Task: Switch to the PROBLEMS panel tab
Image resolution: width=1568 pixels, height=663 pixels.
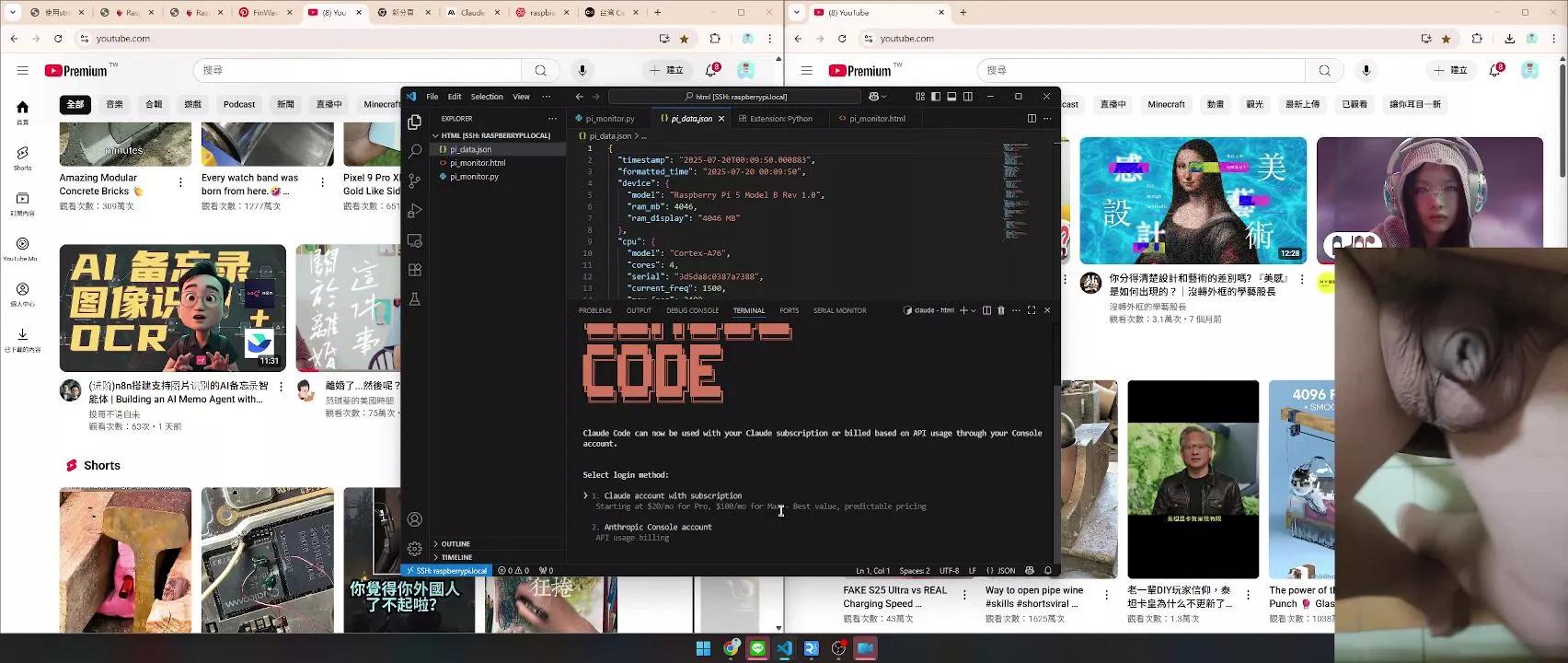Action: click(595, 310)
